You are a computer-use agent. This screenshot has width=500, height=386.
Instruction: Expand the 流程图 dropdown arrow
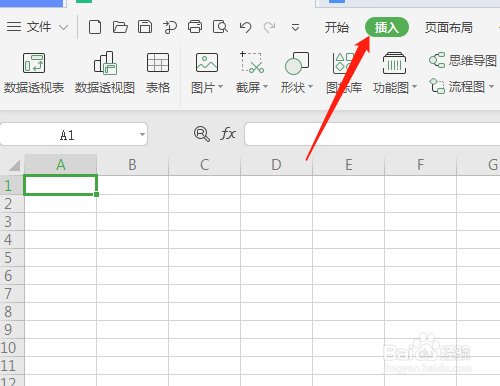pyautogui.click(x=492, y=87)
